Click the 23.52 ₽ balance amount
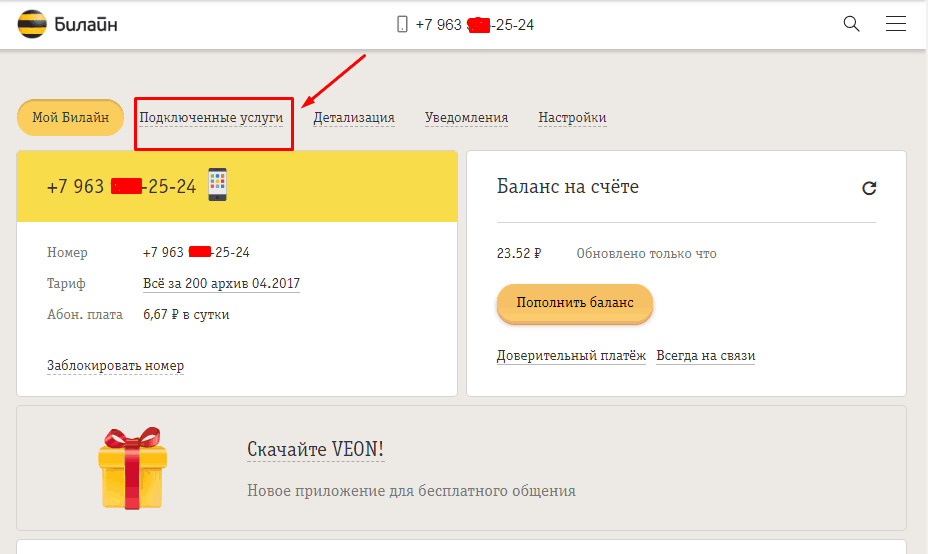The width and height of the screenshot is (928, 554). tap(518, 253)
